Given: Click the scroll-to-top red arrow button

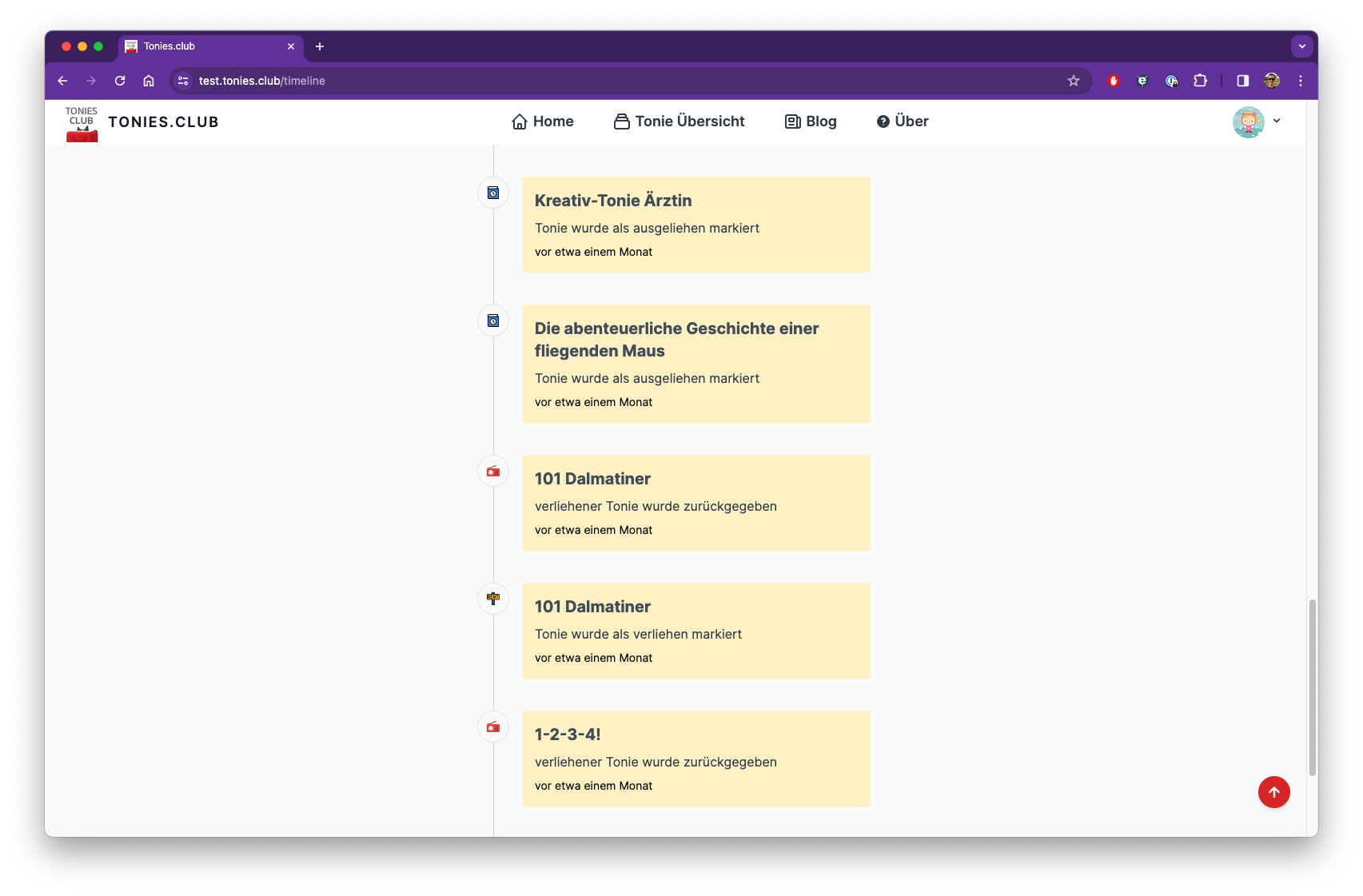Looking at the screenshot, I should pyautogui.click(x=1273, y=792).
